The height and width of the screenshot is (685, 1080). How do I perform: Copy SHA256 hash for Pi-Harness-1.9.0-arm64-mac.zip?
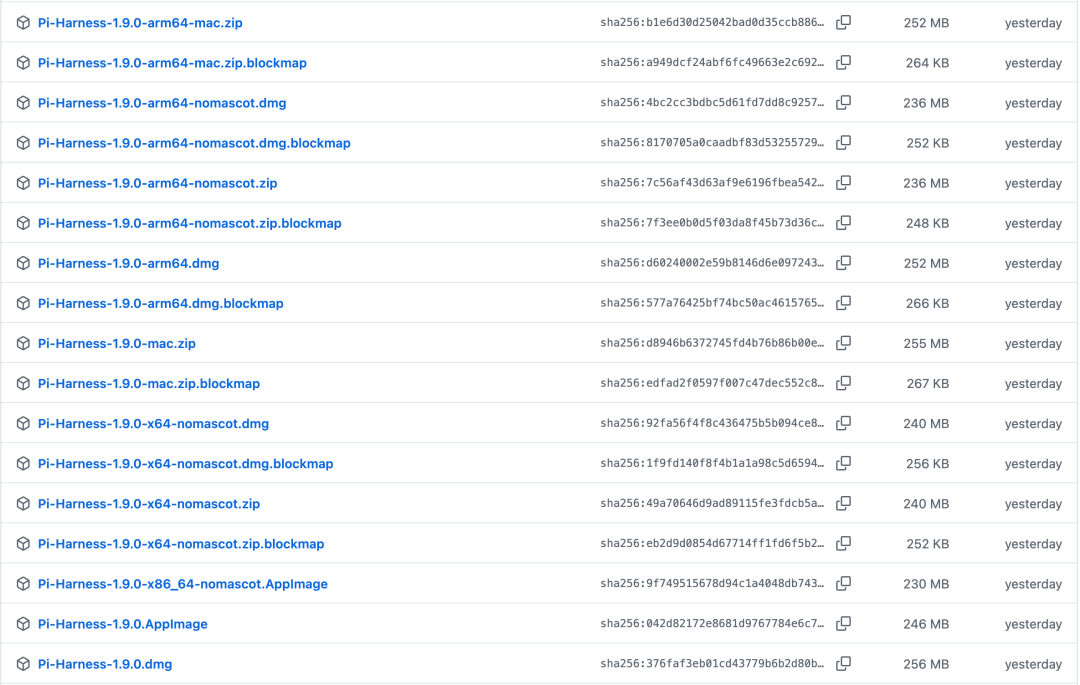843,23
